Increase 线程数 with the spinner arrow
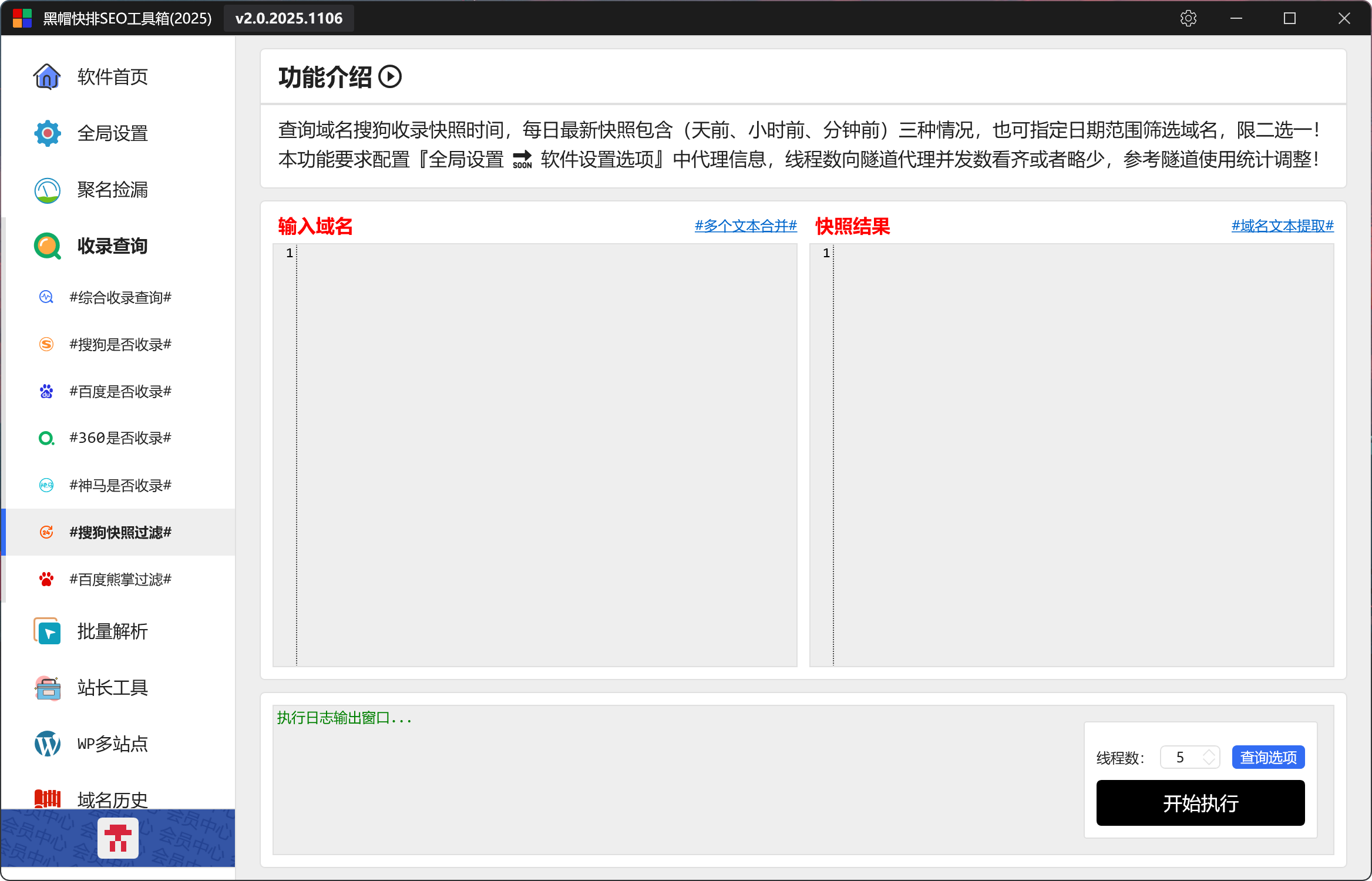Screen dimensions: 1372x881 click(x=1209, y=752)
